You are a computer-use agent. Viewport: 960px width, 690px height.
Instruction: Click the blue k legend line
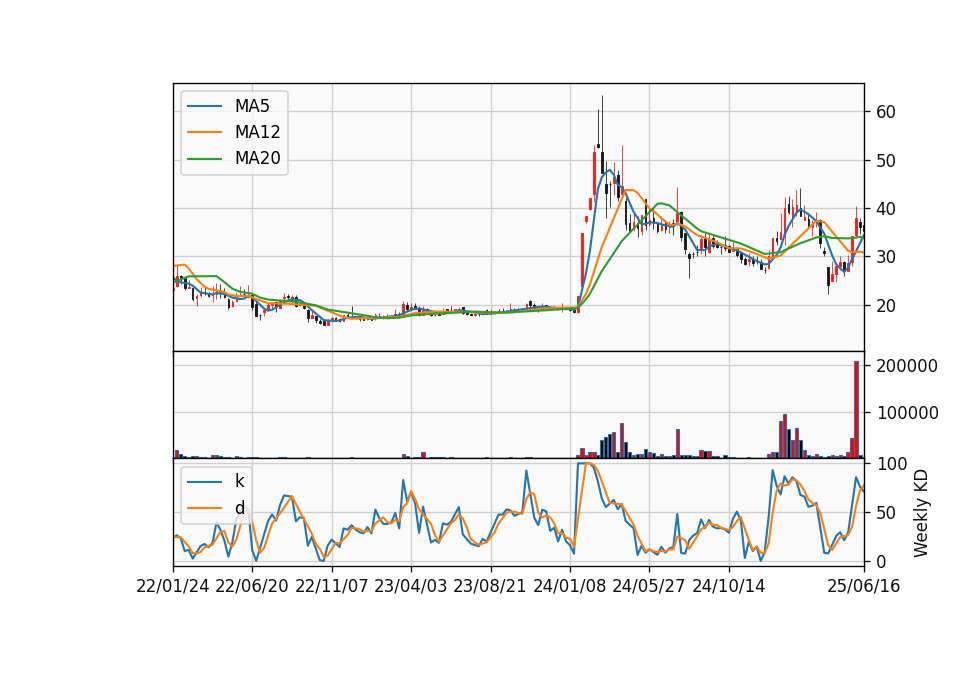pyautogui.click(x=204, y=482)
